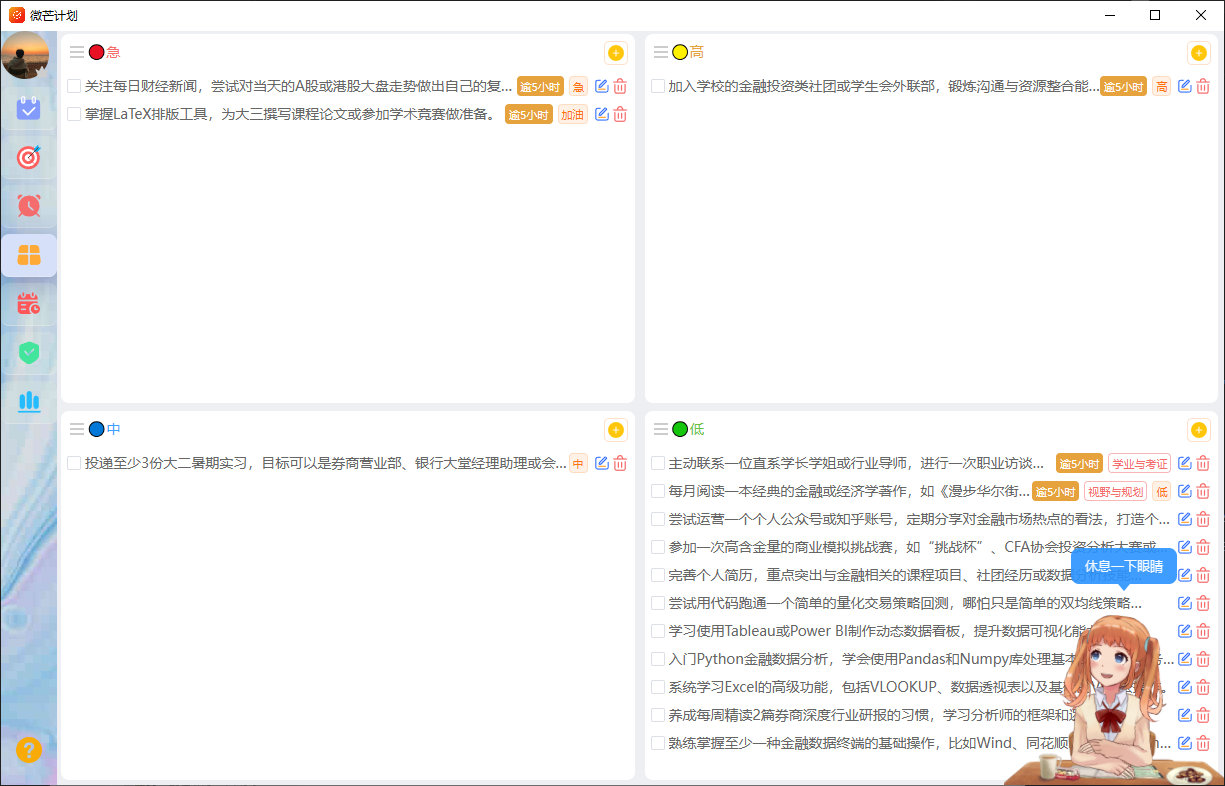1225x786 pixels.
Task: Click 逾5小时 badge on 关注每日财经新闻 task
Action: click(x=540, y=87)
